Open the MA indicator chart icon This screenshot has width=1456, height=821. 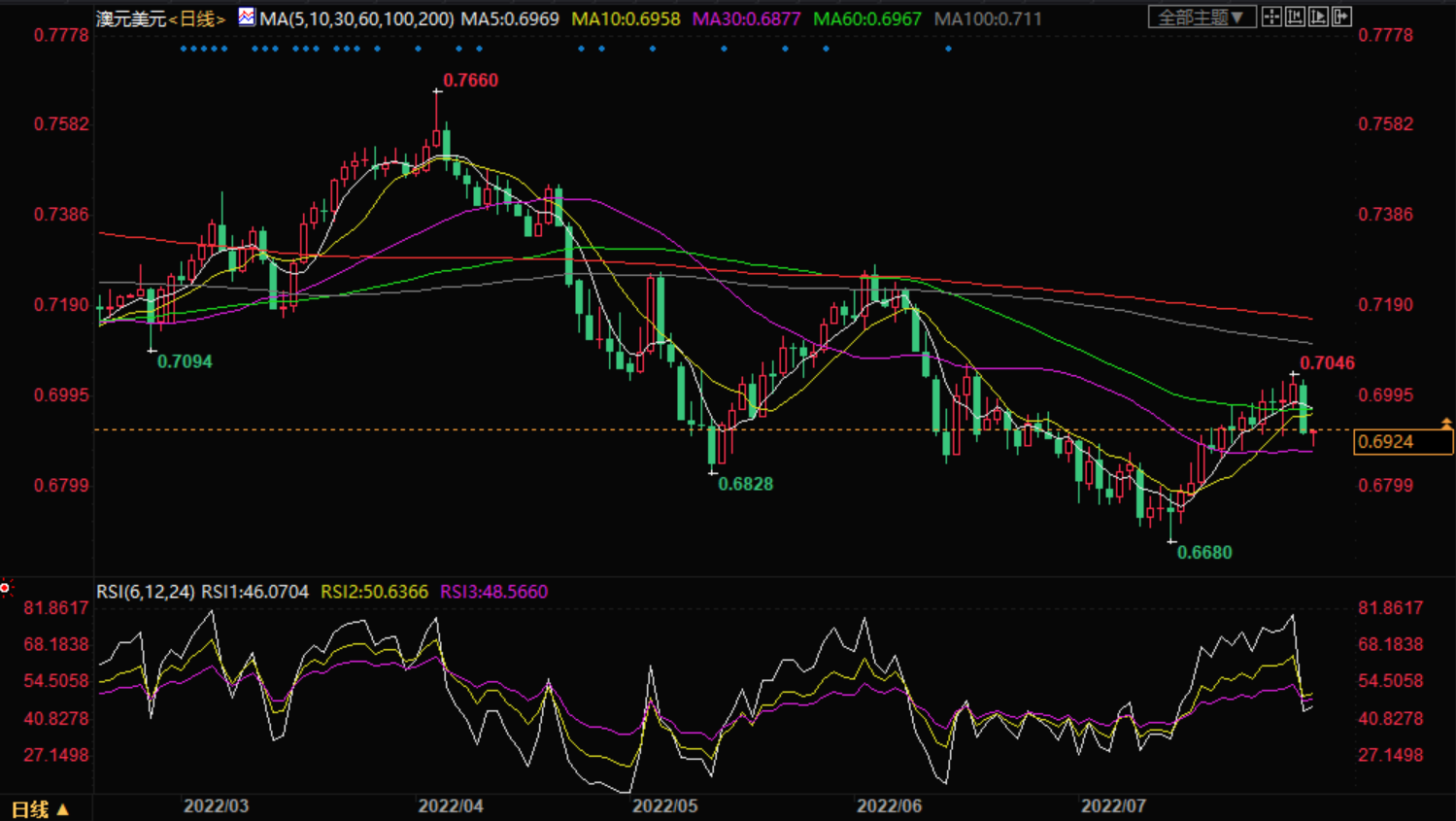247,17
